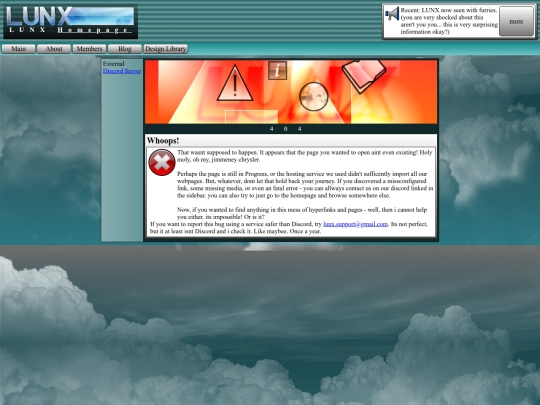540x405 pixels.
Task: Click the '4 0 4' error code text
Action: click(x=286, y=129)
